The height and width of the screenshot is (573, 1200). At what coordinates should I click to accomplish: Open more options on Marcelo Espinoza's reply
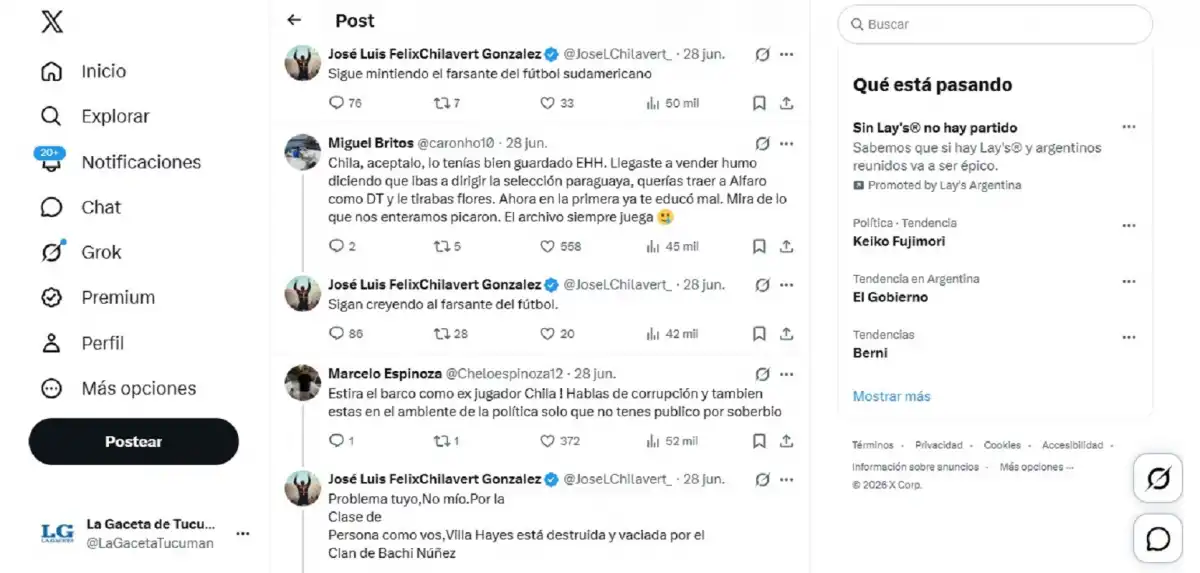[x=787, y=374]
